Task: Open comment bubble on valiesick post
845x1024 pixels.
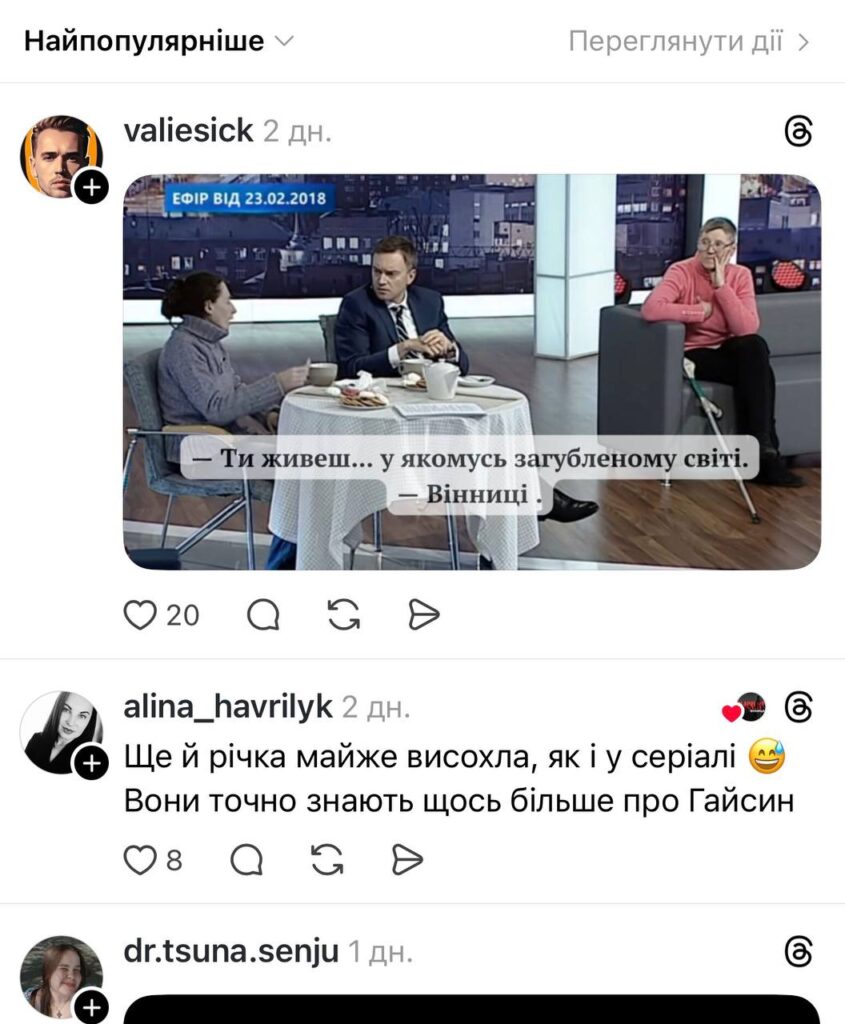Action: click(263, 615)
